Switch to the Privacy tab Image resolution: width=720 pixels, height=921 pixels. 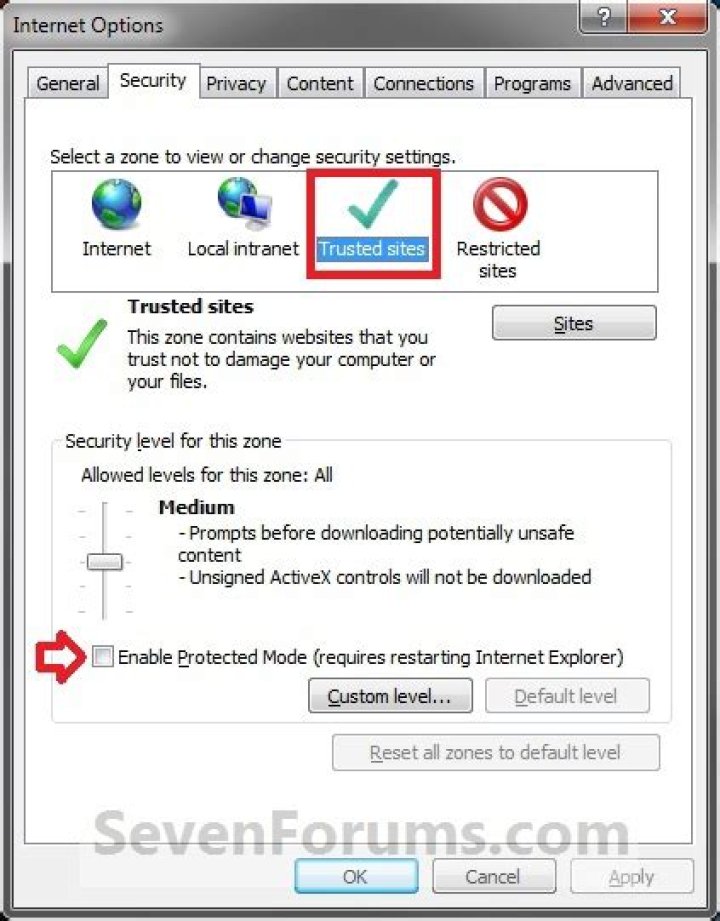pyautogui.click(x=236, y=83)
